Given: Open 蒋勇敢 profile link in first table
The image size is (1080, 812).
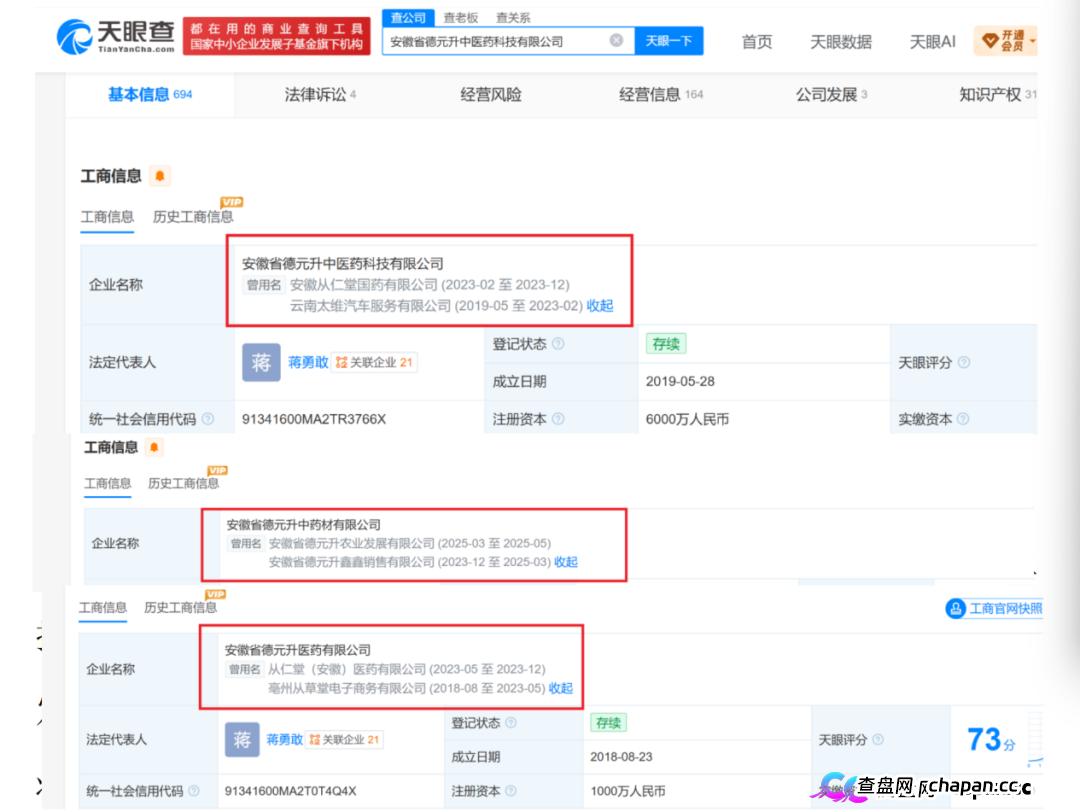Looking at the screenshot, I should 308,362.
